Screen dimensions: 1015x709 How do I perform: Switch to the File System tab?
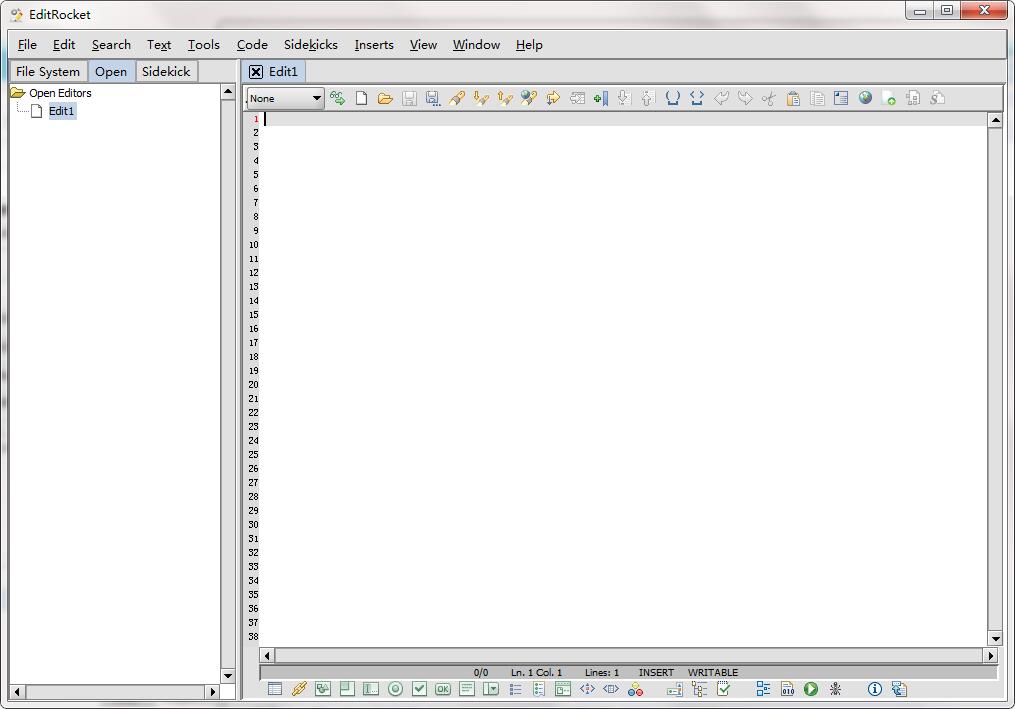[48, 71]
